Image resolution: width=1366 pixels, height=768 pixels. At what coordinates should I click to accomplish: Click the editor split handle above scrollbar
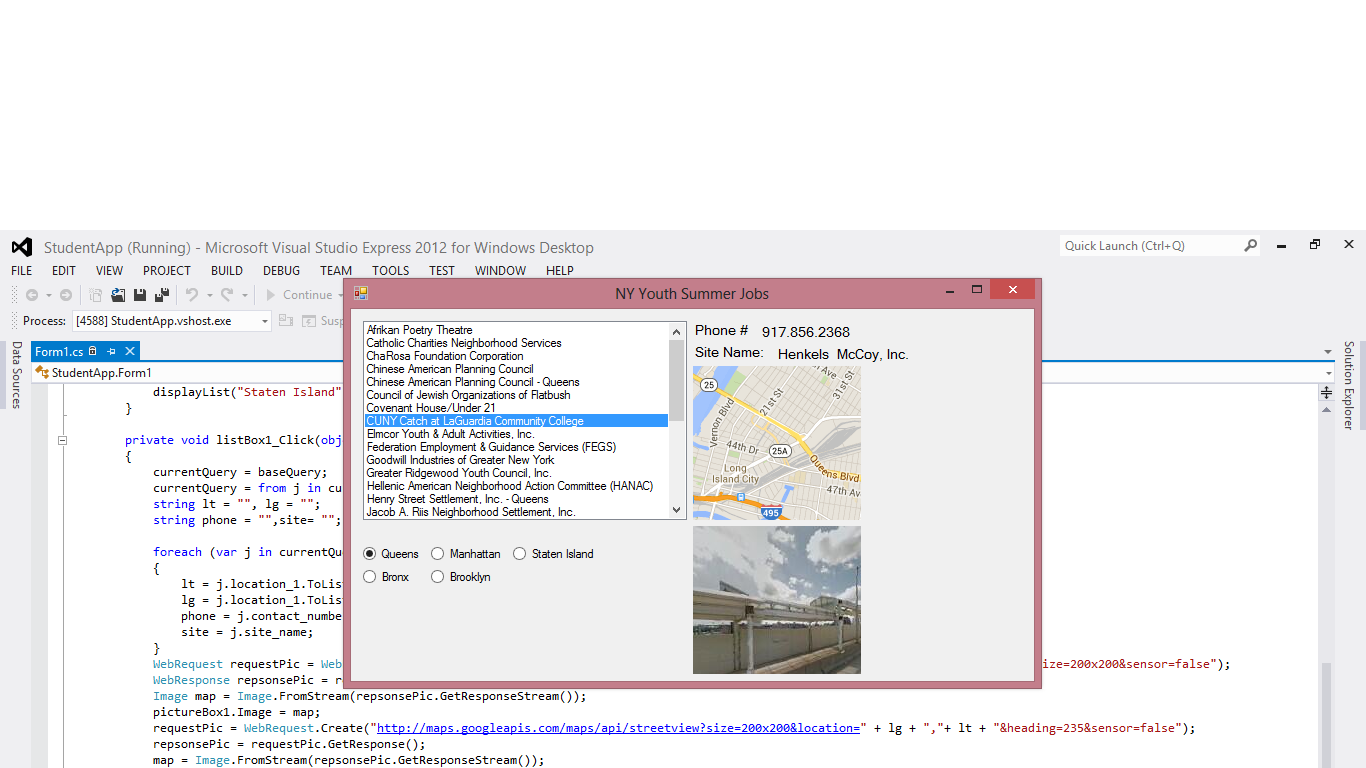tap(1327, 392)
